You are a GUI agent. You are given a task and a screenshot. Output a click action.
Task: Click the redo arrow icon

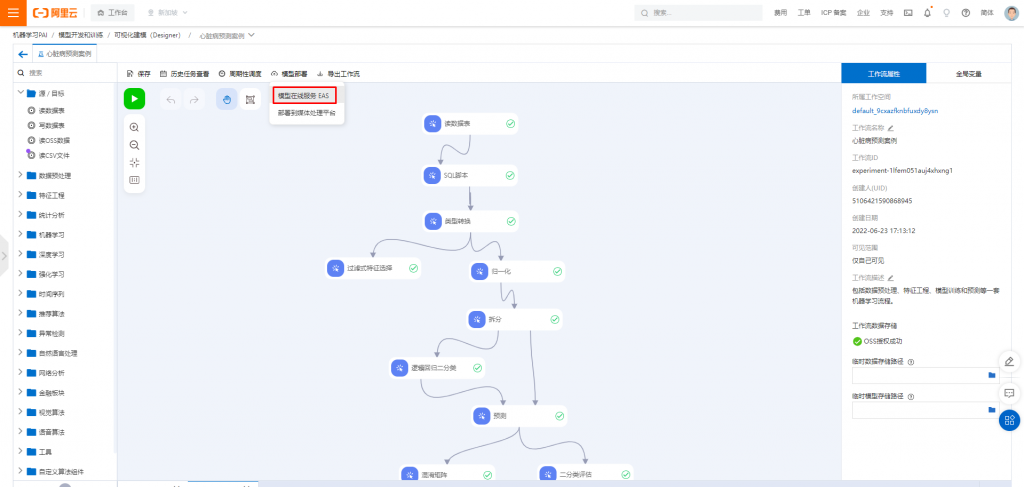pos(194,99)
